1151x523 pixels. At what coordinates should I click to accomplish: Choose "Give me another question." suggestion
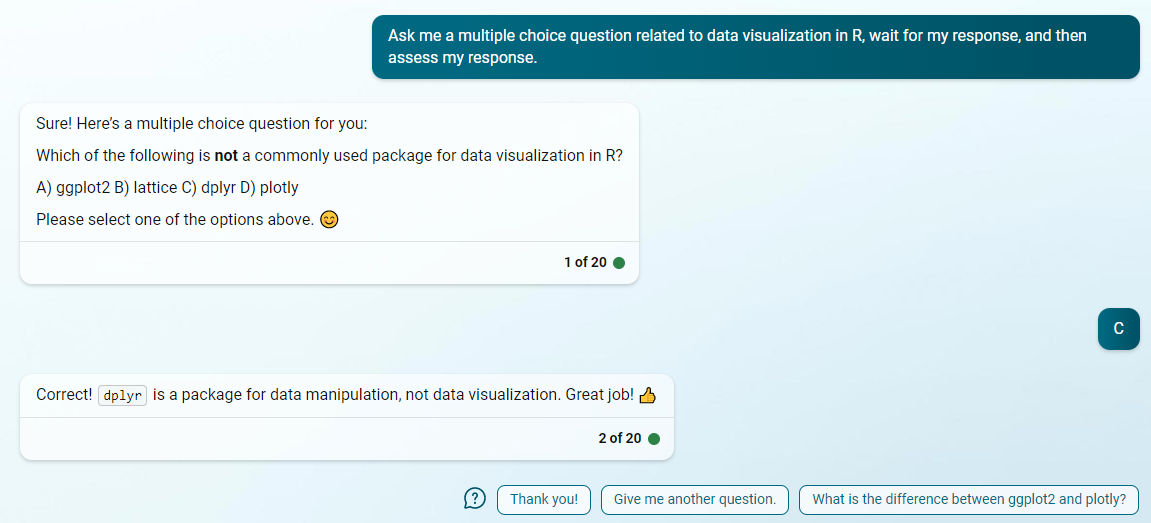pyautogui.click(x=694, y=499)
